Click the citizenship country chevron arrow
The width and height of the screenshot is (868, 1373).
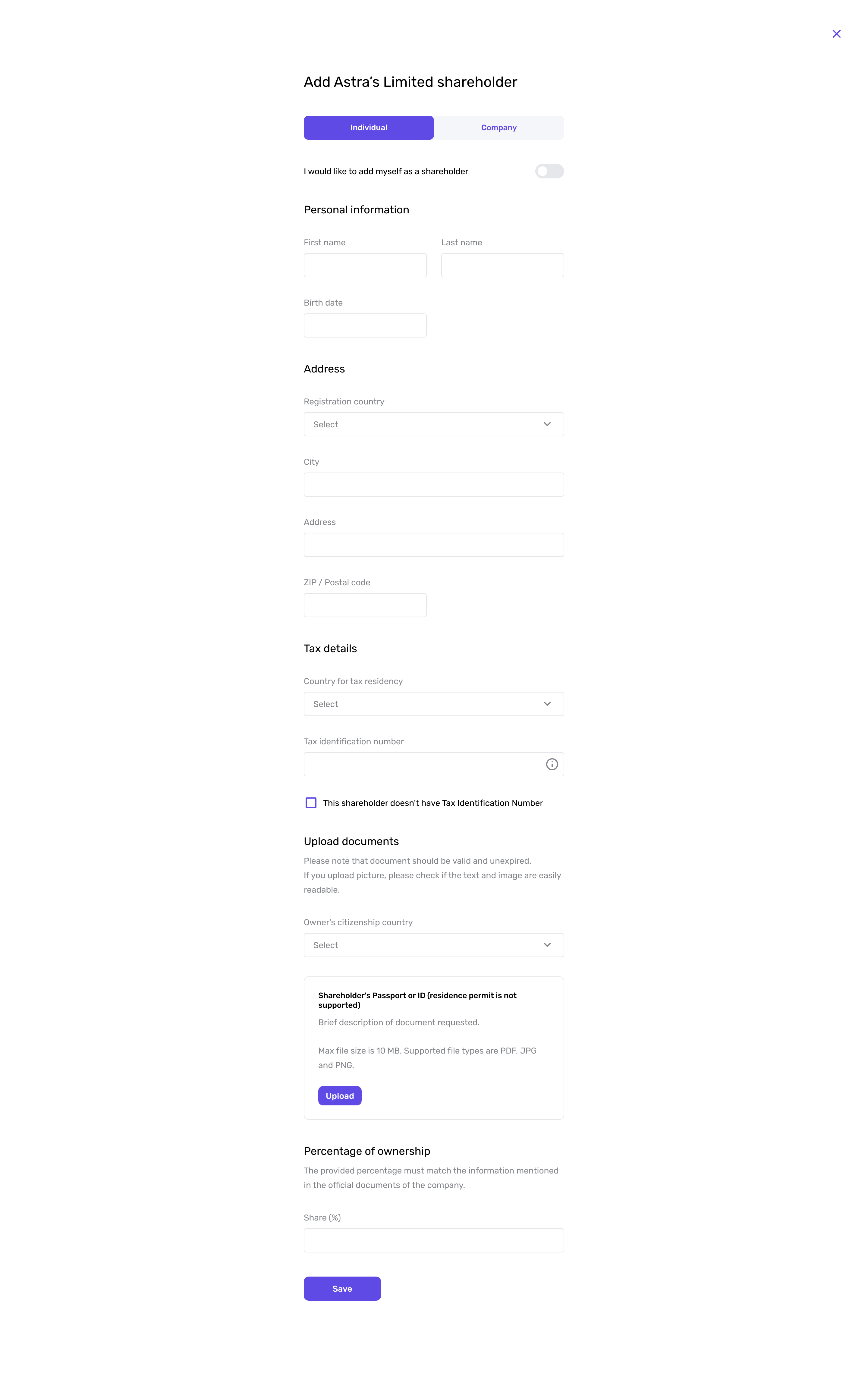coord(547,945)
